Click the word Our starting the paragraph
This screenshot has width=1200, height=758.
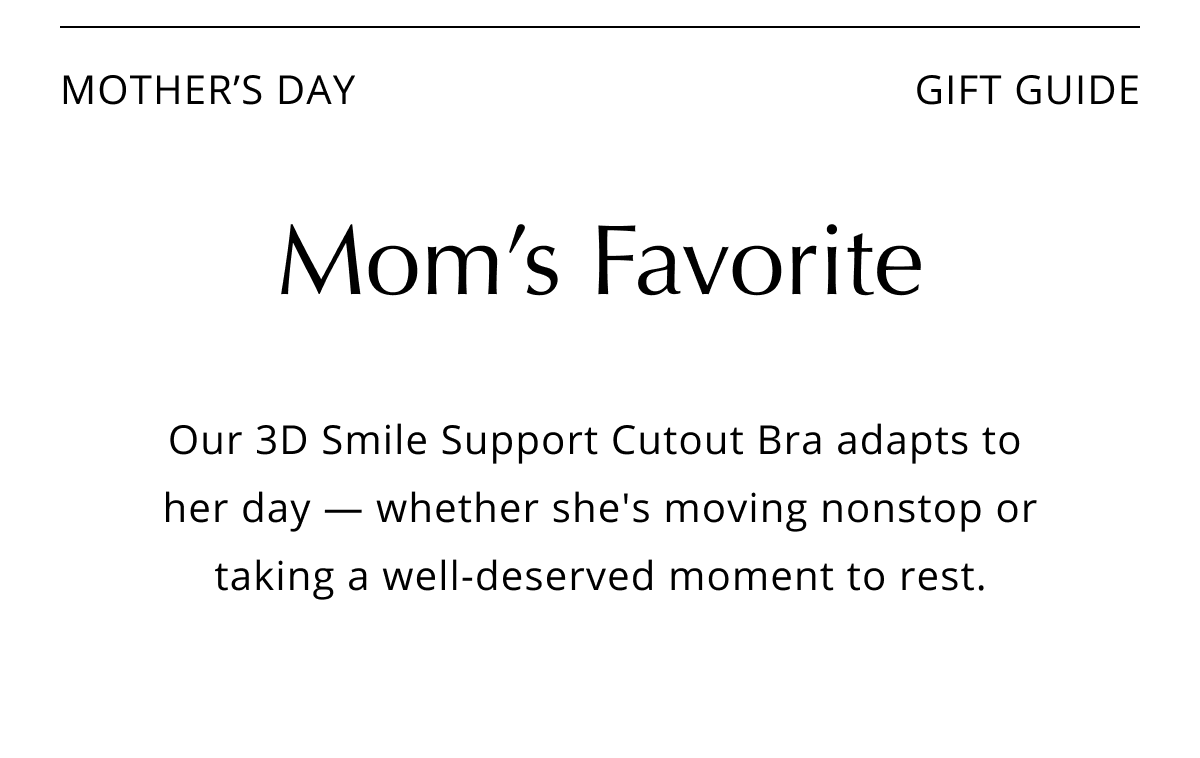(205, 440)
